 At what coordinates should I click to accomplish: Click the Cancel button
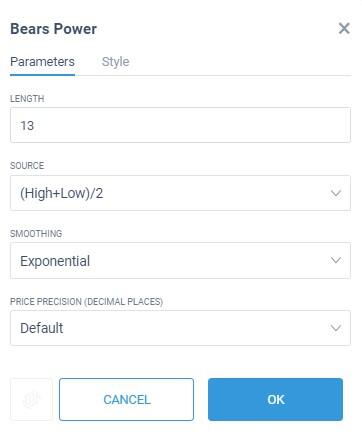click(x=127, y=399)
